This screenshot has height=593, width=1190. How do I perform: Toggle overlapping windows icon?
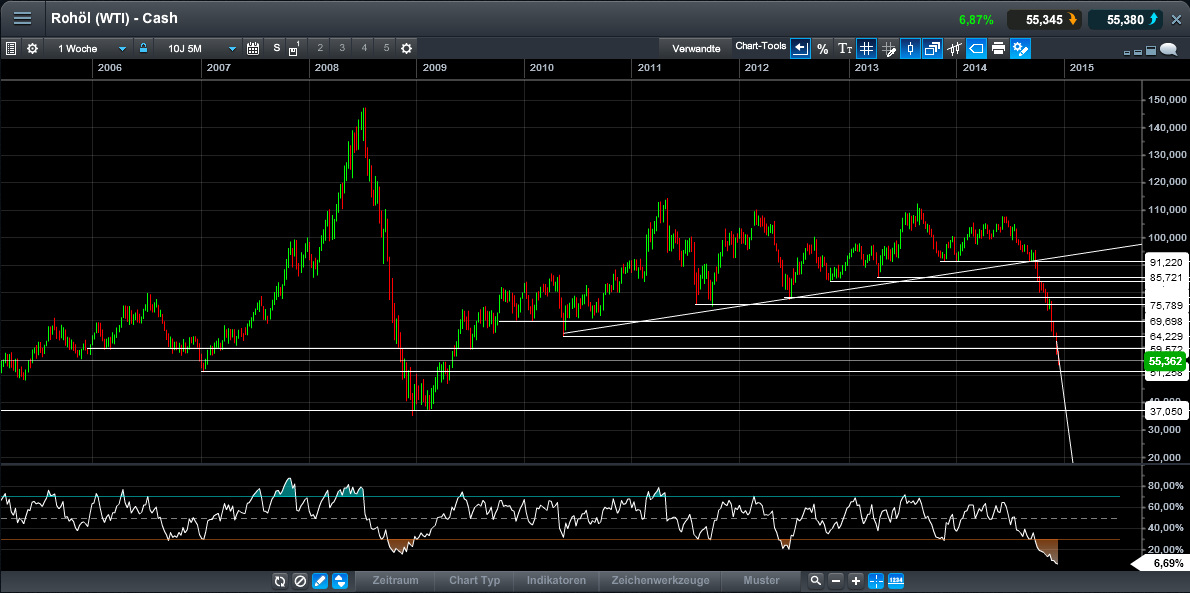933,49
